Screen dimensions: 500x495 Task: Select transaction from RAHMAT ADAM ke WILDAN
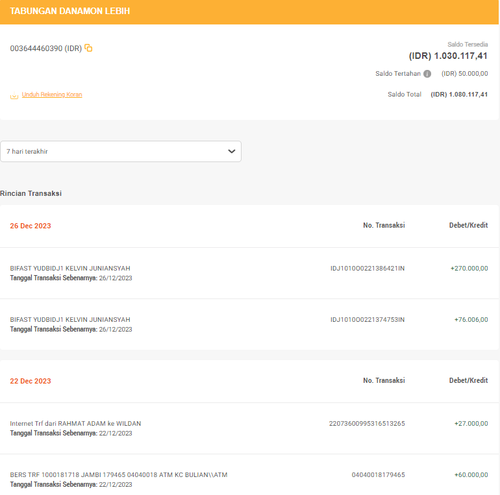coord(249,428)
